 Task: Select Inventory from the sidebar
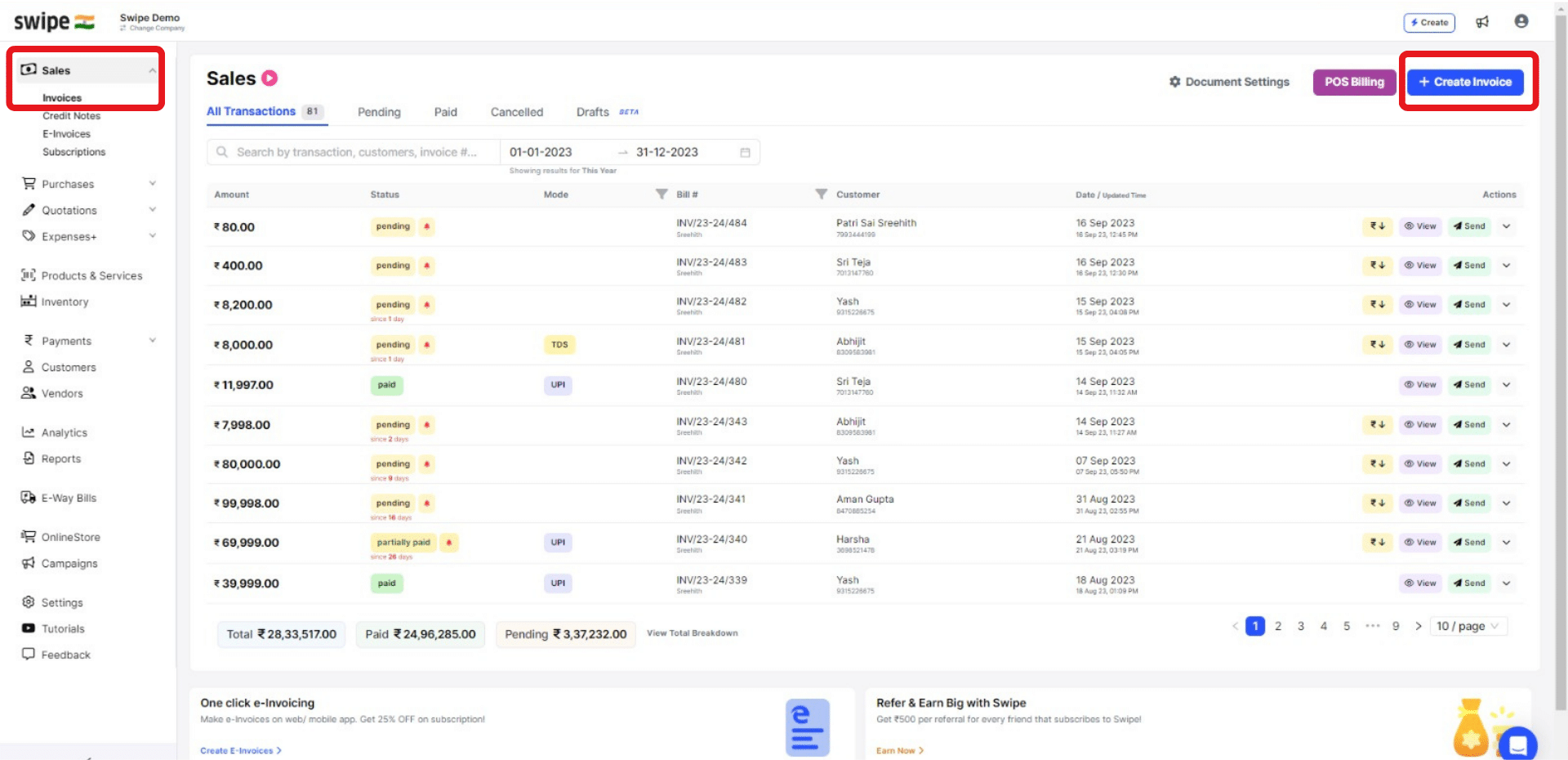point(65,302)
